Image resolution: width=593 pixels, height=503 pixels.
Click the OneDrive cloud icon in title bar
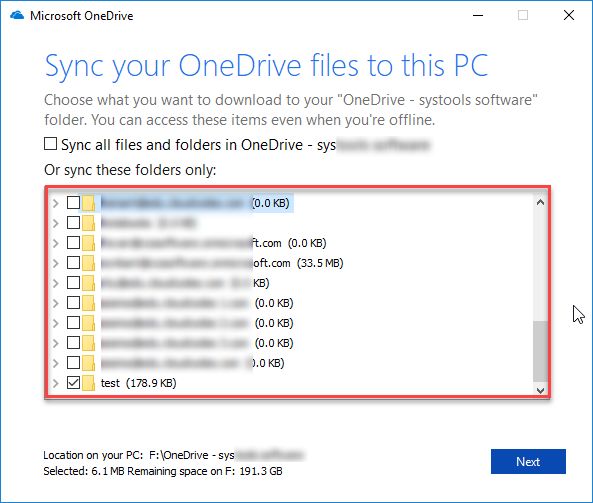[17, 16]
